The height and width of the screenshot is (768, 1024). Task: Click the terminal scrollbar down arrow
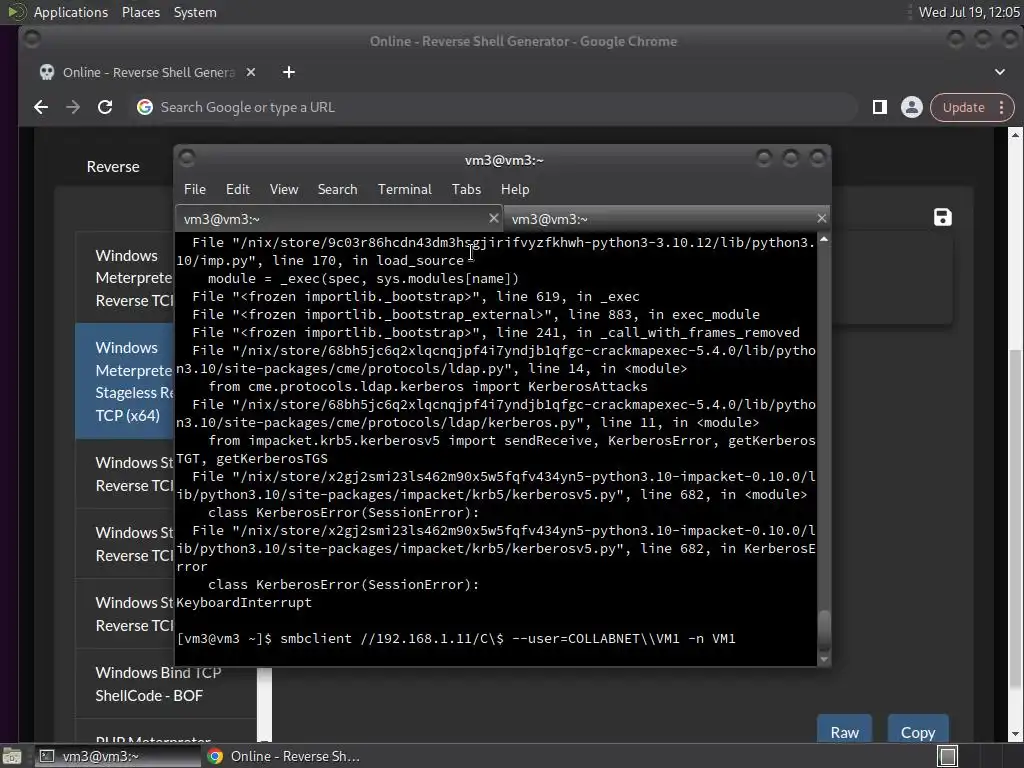click(824, 660)
